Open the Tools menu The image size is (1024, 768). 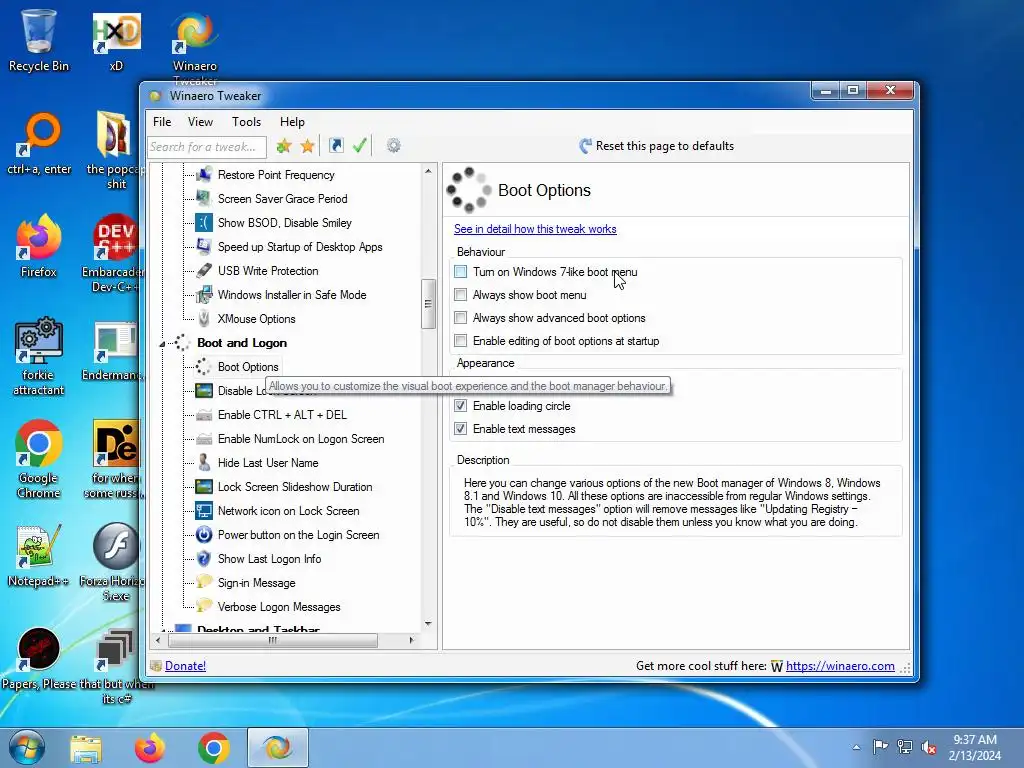pos(246,121)
